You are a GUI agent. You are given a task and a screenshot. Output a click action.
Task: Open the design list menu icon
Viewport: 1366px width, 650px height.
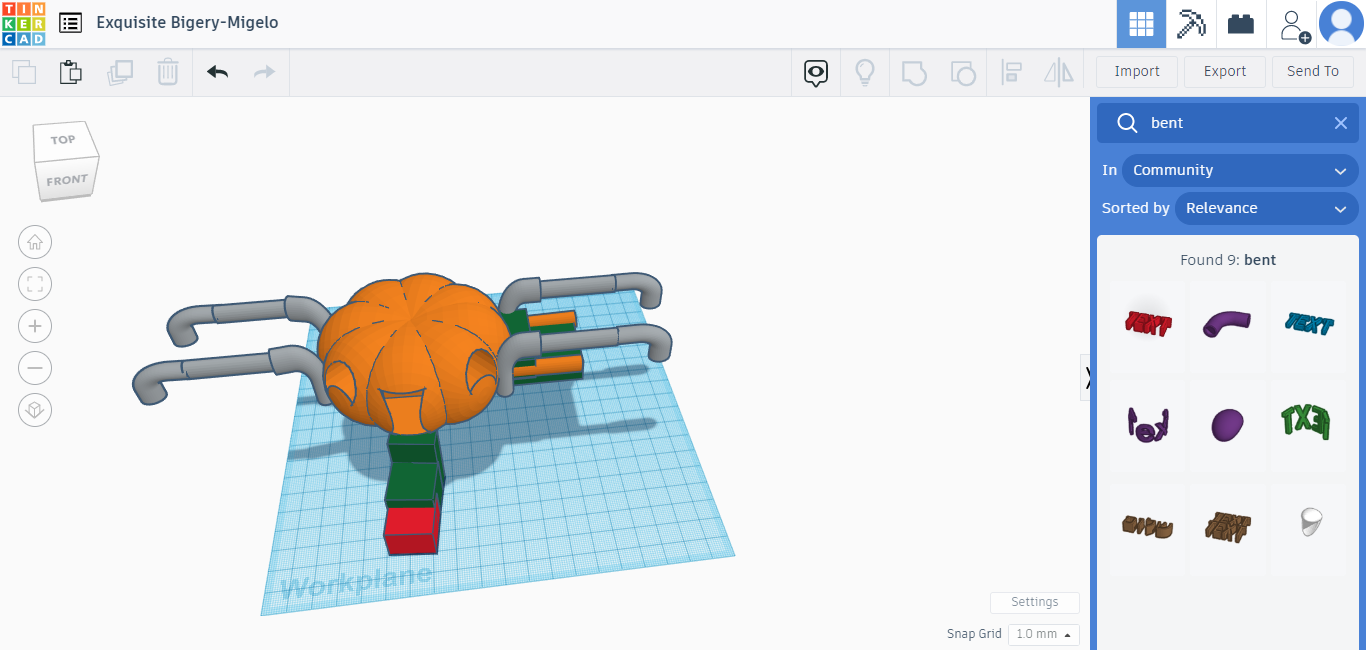[70, 23]
